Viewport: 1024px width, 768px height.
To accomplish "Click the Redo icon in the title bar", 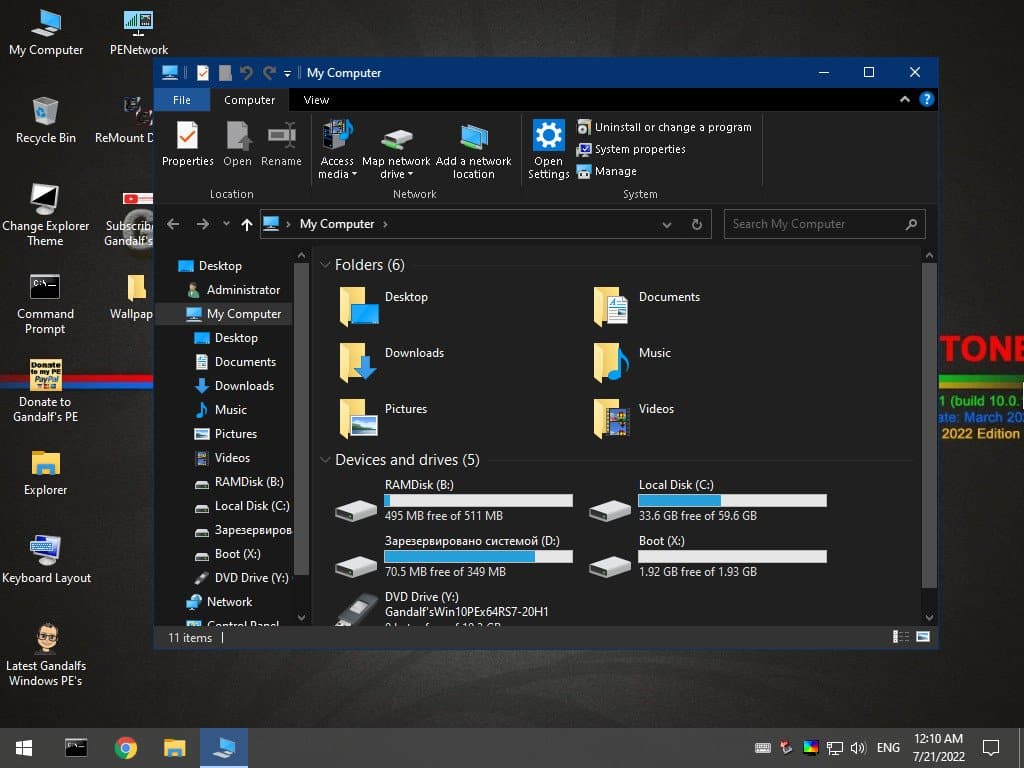I will click(x=269, y=72).
